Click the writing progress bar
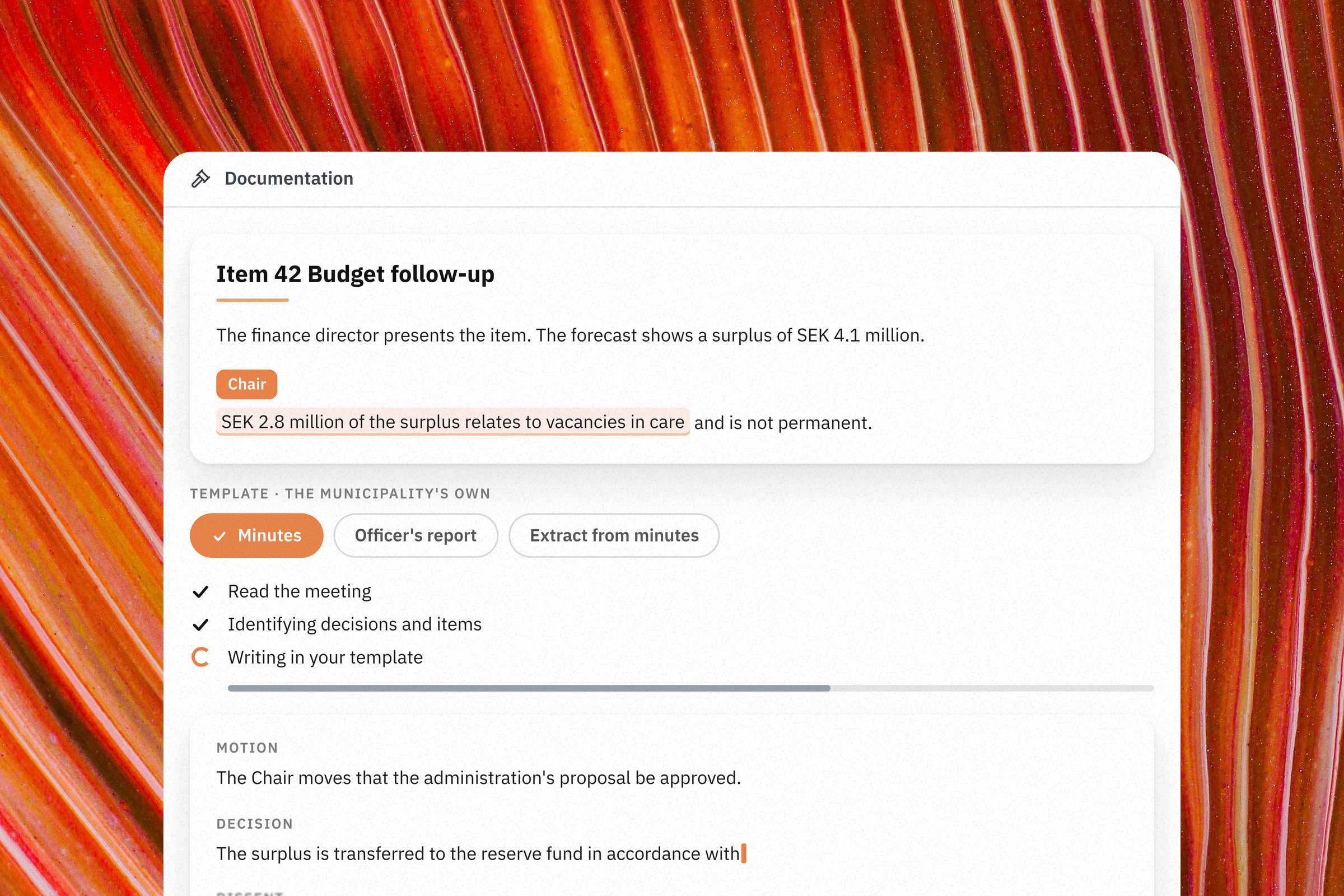Screen dimensions: 1344x896 (x=690, y=688)
